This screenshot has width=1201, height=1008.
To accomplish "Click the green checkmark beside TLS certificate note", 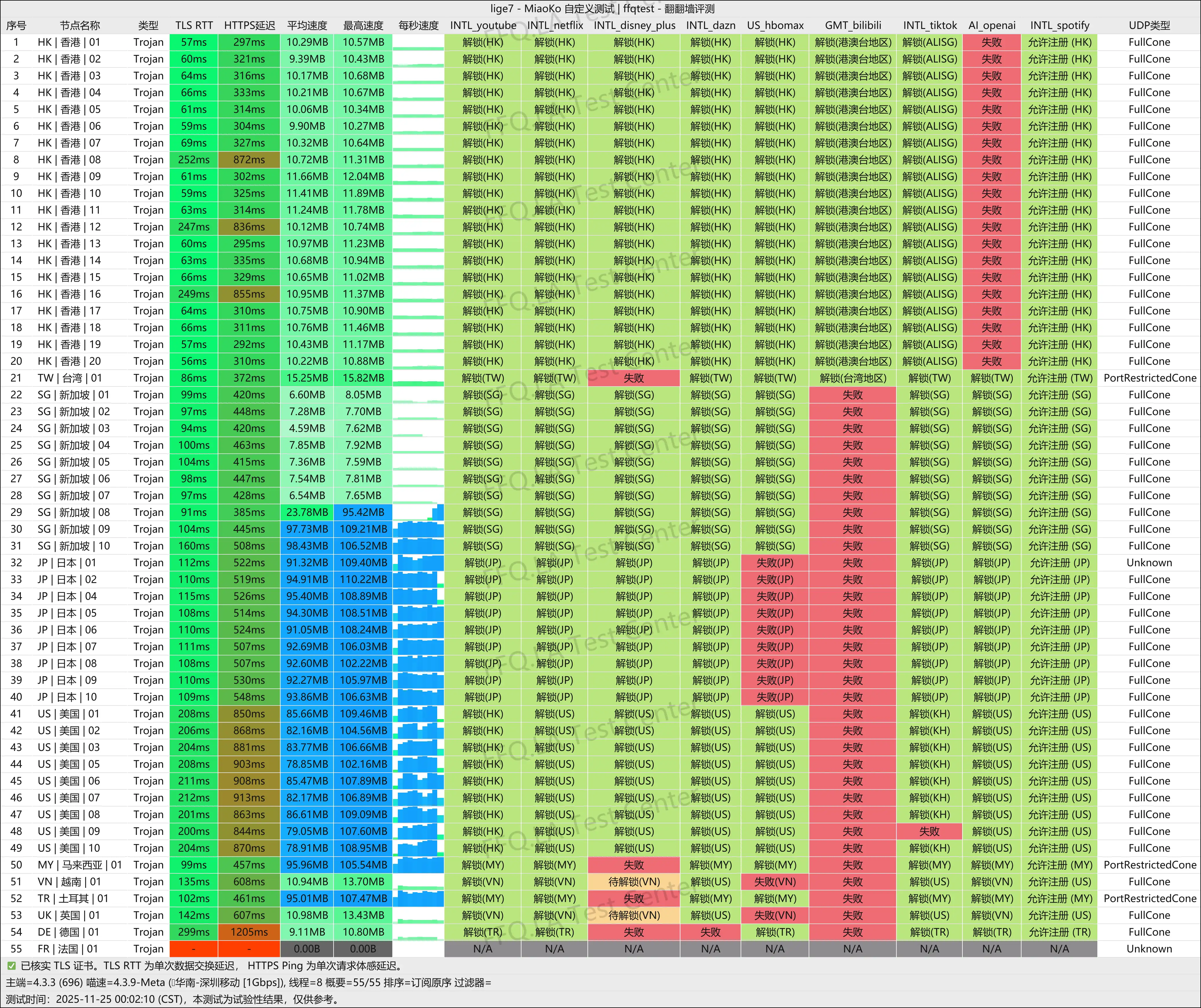I will tap(12, 966).
